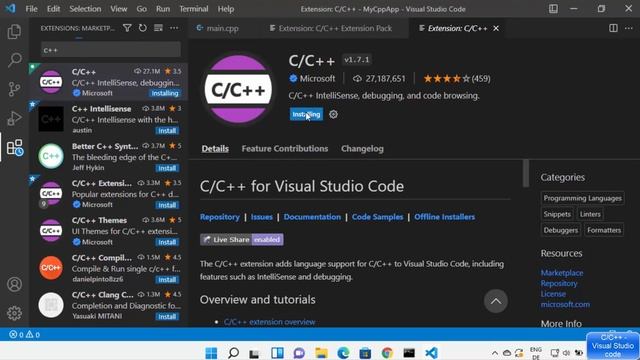Open the Terminal menu
640x360 pixels.
(x=193, y=9)
